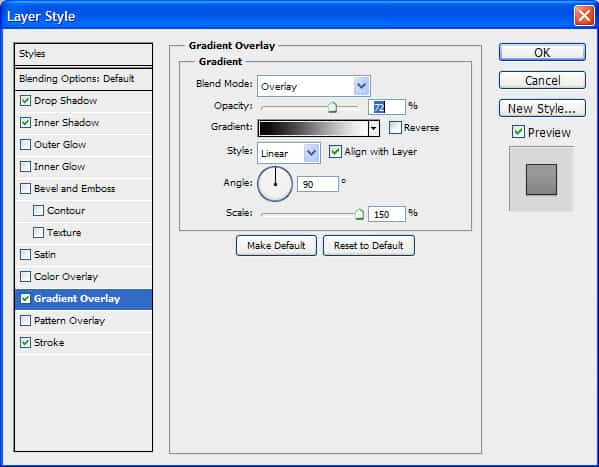Uncheck the Inner Shadow checkbox

click(25, 123)
